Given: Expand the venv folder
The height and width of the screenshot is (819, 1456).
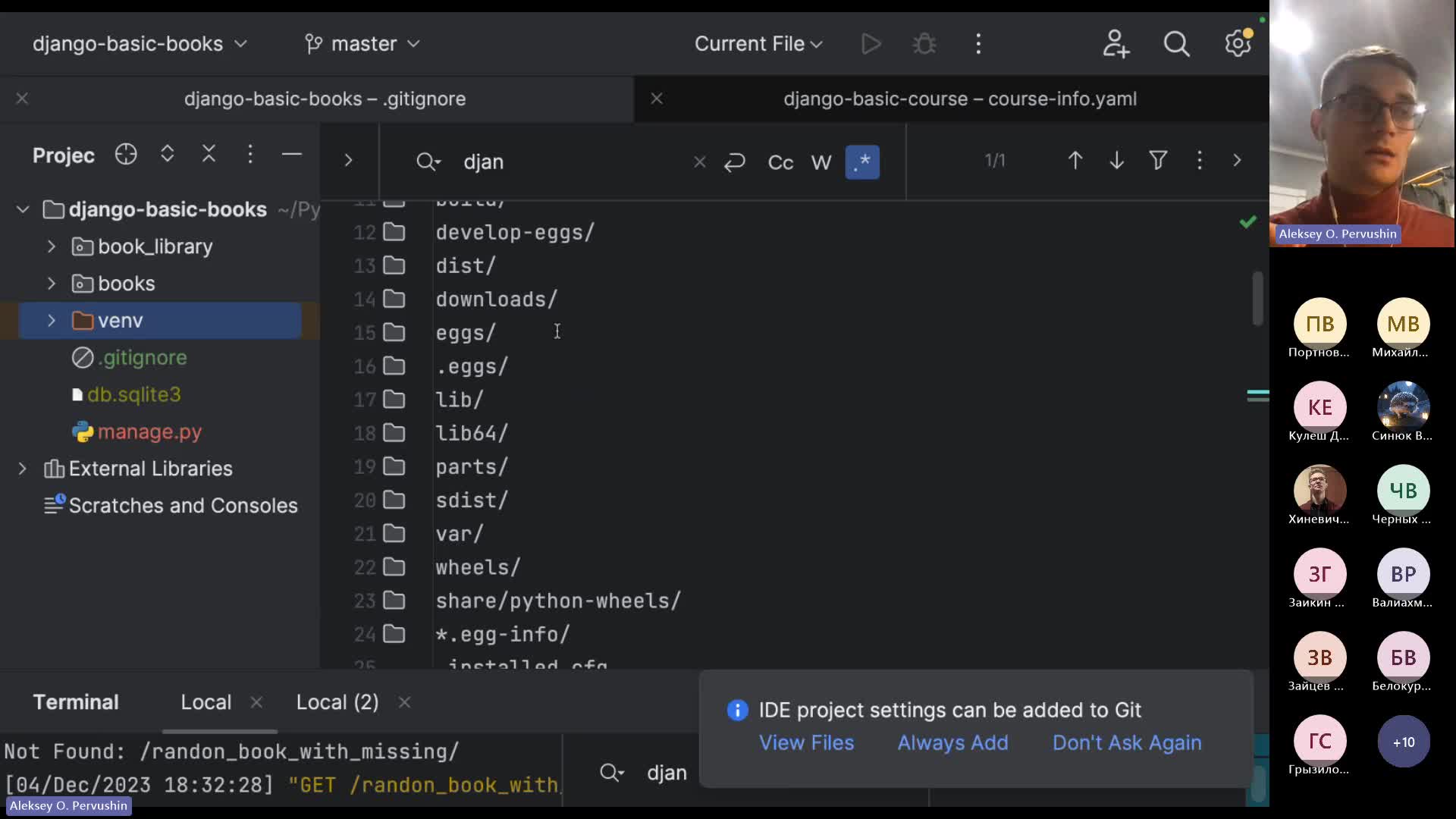Looking at the screenshot, I should pos(52,321).
